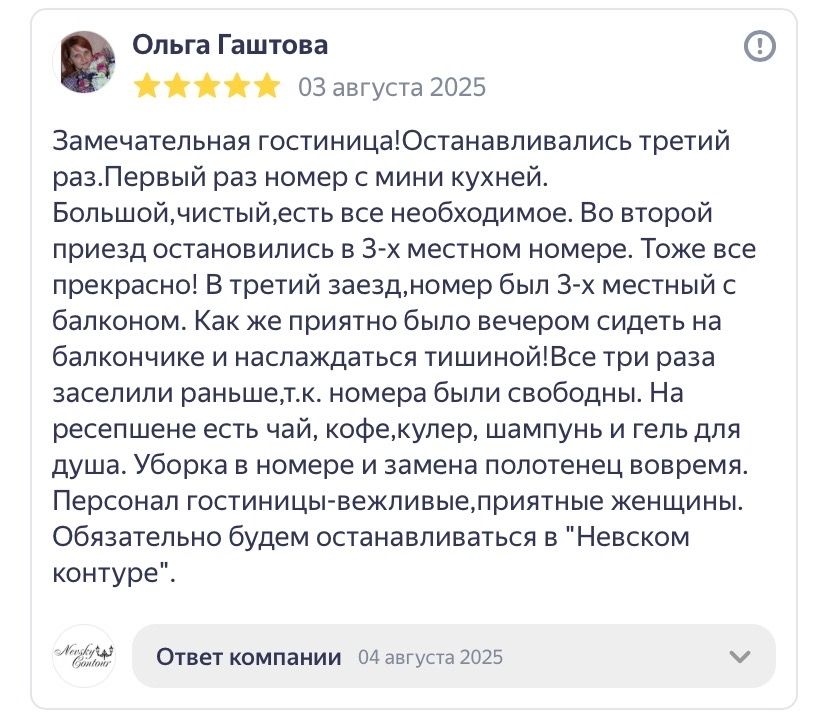The height and width of the screenshot is (714, 828).
Task: Click the report review exclamation icon
Action: tap(760, 46)
